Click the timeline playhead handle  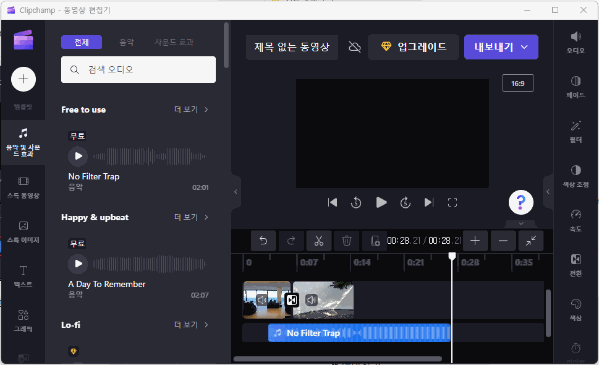tap(452, 256)
